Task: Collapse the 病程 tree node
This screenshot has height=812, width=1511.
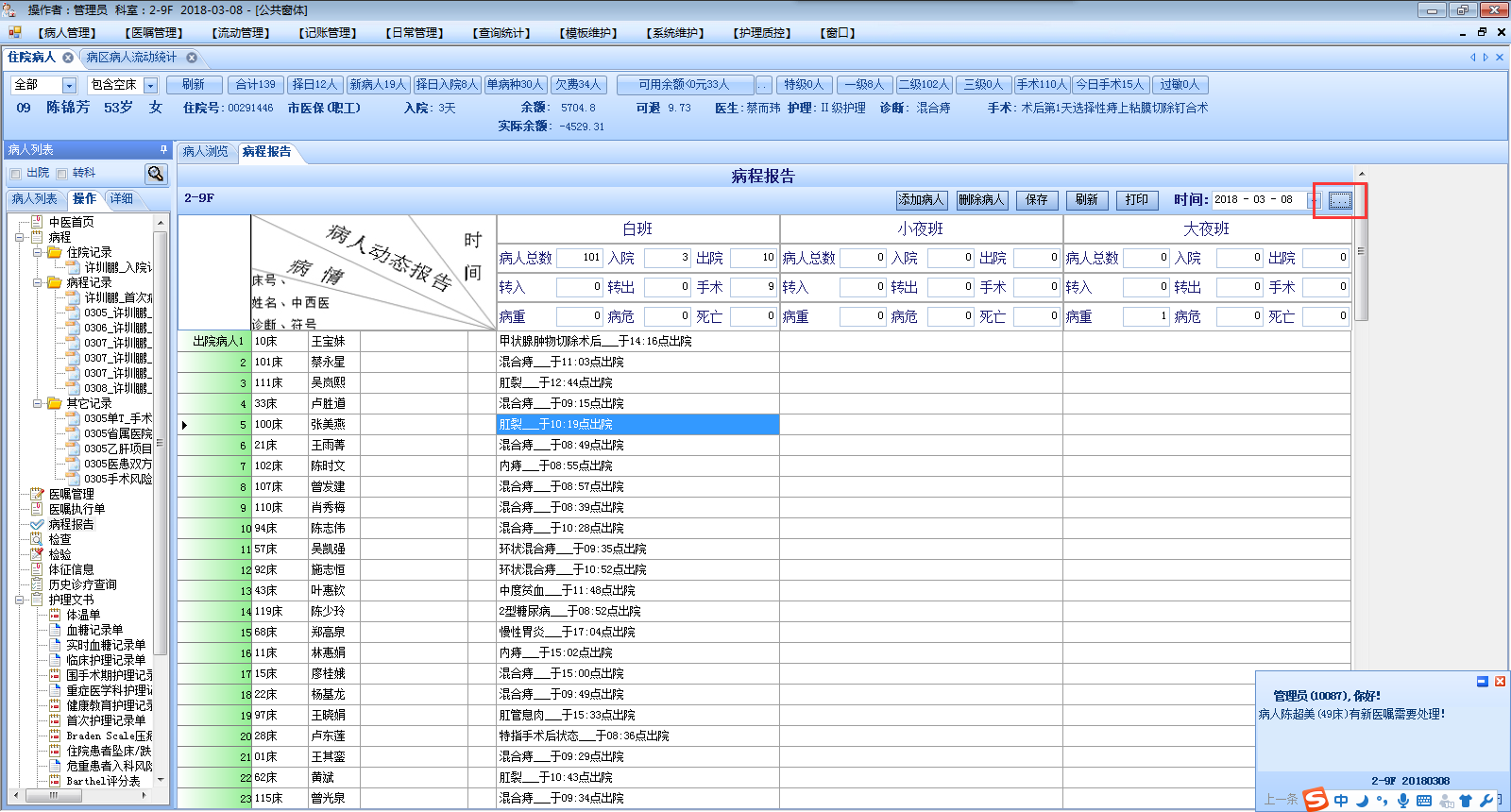Action: [20, 238]
